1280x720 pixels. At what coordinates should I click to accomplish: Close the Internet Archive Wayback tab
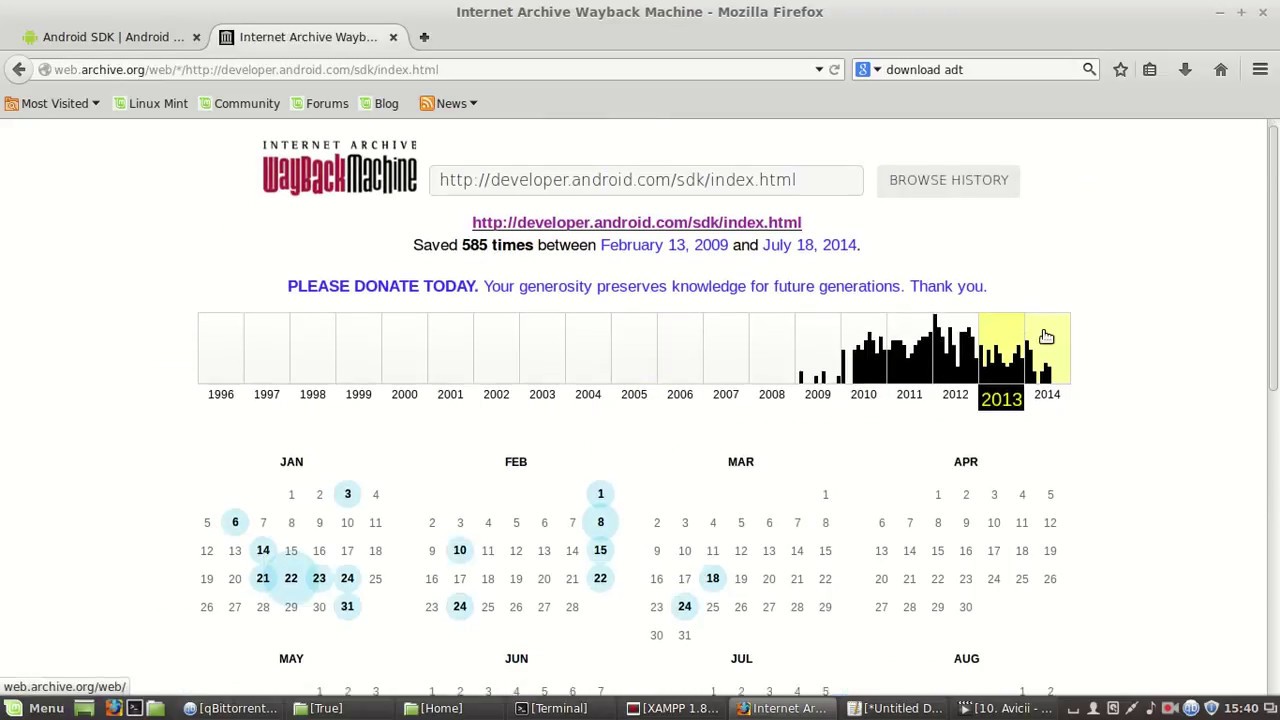(x=393, y=37)
